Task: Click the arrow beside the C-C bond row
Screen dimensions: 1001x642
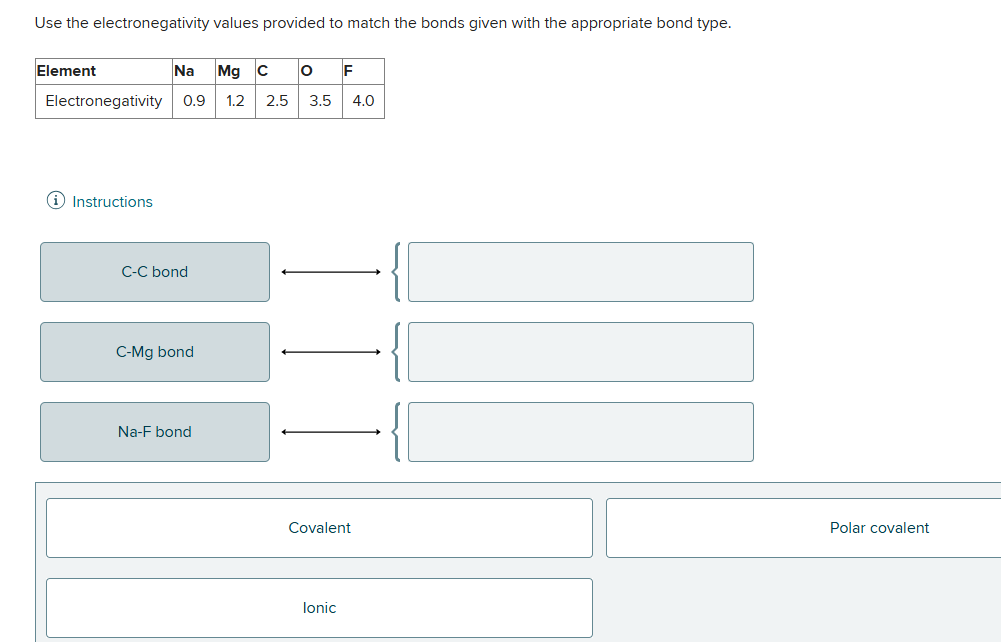Action: pos(330,271)
